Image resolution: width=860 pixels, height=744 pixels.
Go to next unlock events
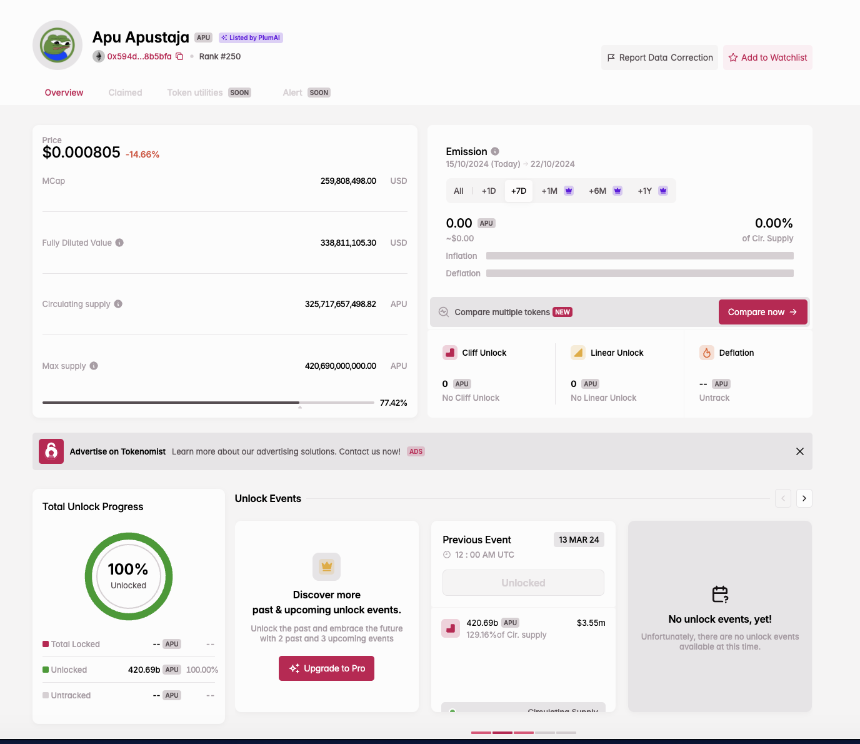[804, 498]
